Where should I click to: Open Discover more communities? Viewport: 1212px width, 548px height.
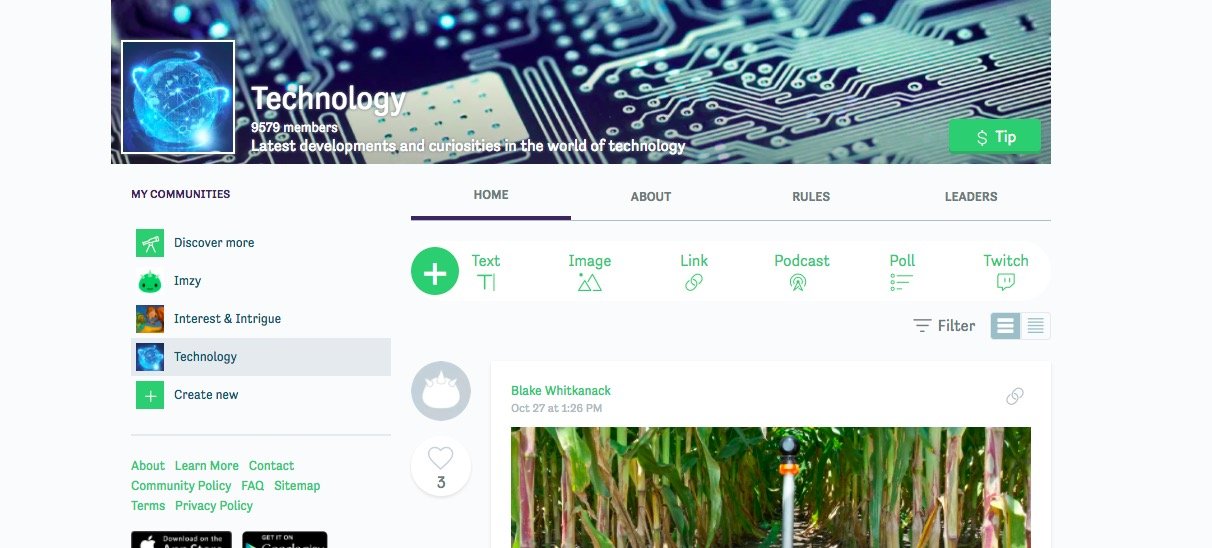(x=261, y=243)
